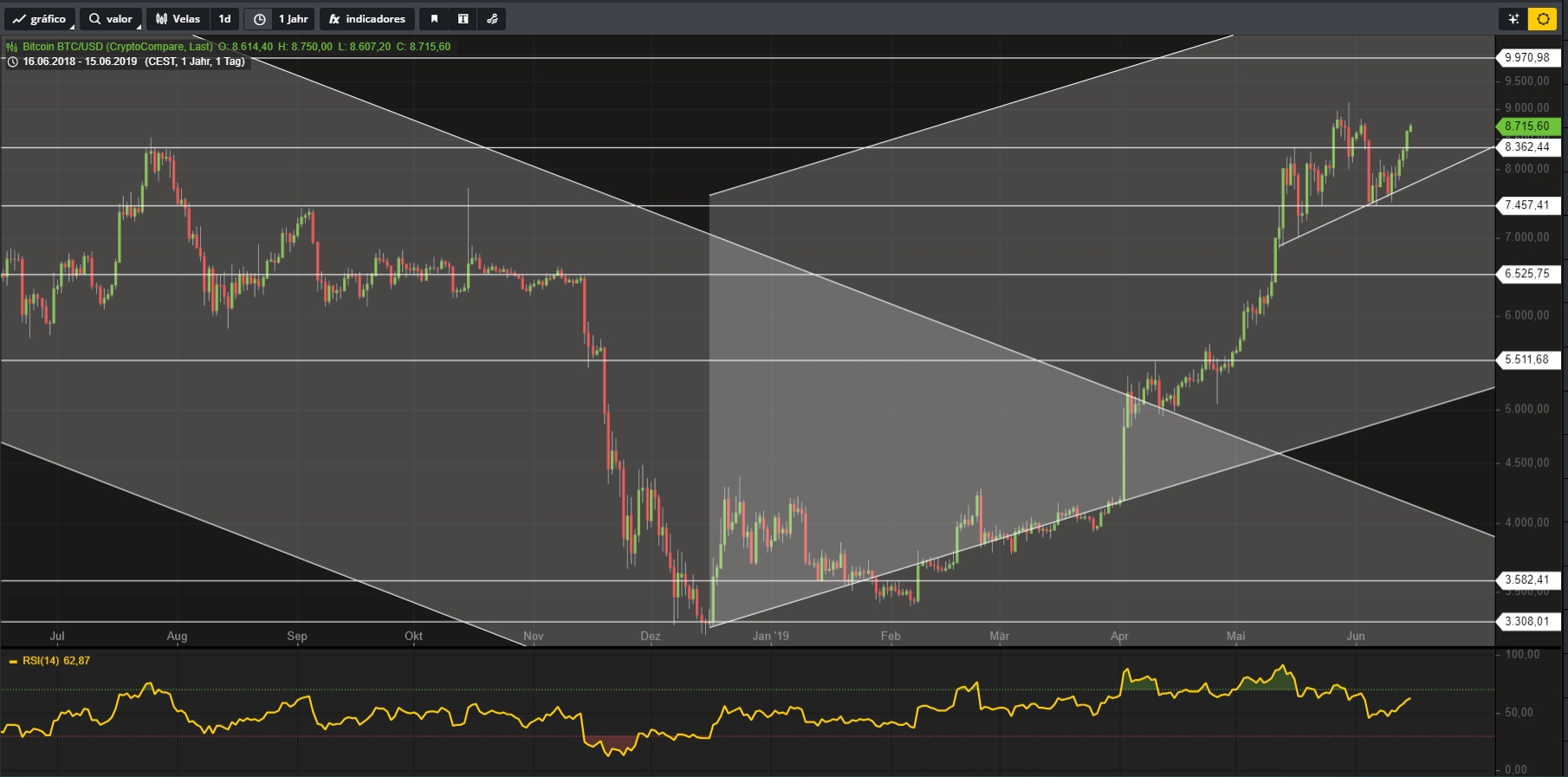Switch to dark theme sparkle icon
The image size is (1568, 777).
point(1513,19)
